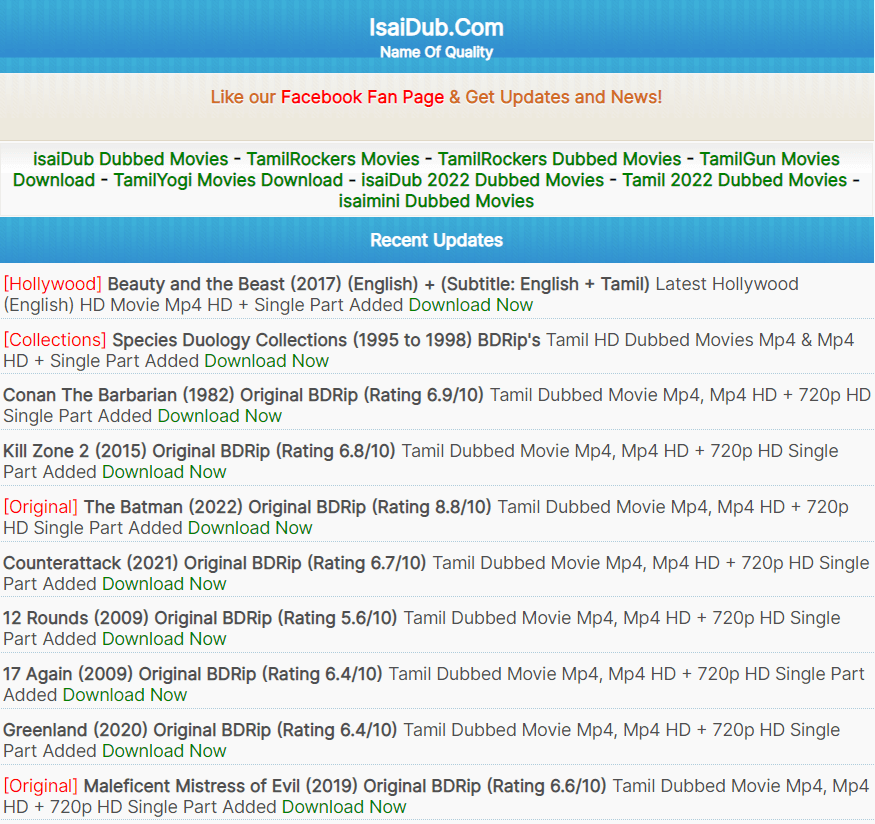The width and height of the screenshot is (875, 824).
Task: Open Beauty and the Beast (2017) title
Action: [x=378, y=284]
